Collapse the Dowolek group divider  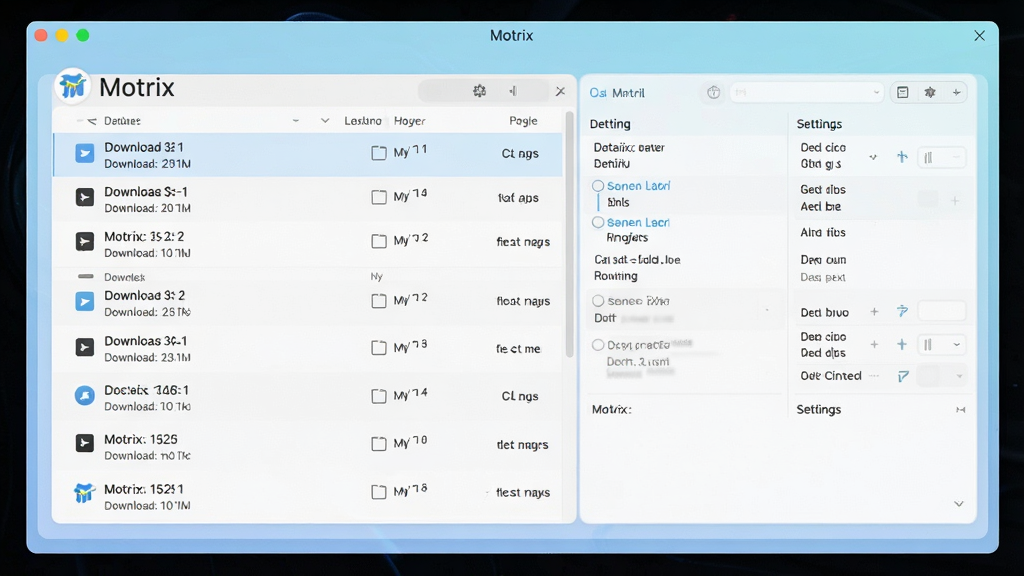(x=86, y=276)
